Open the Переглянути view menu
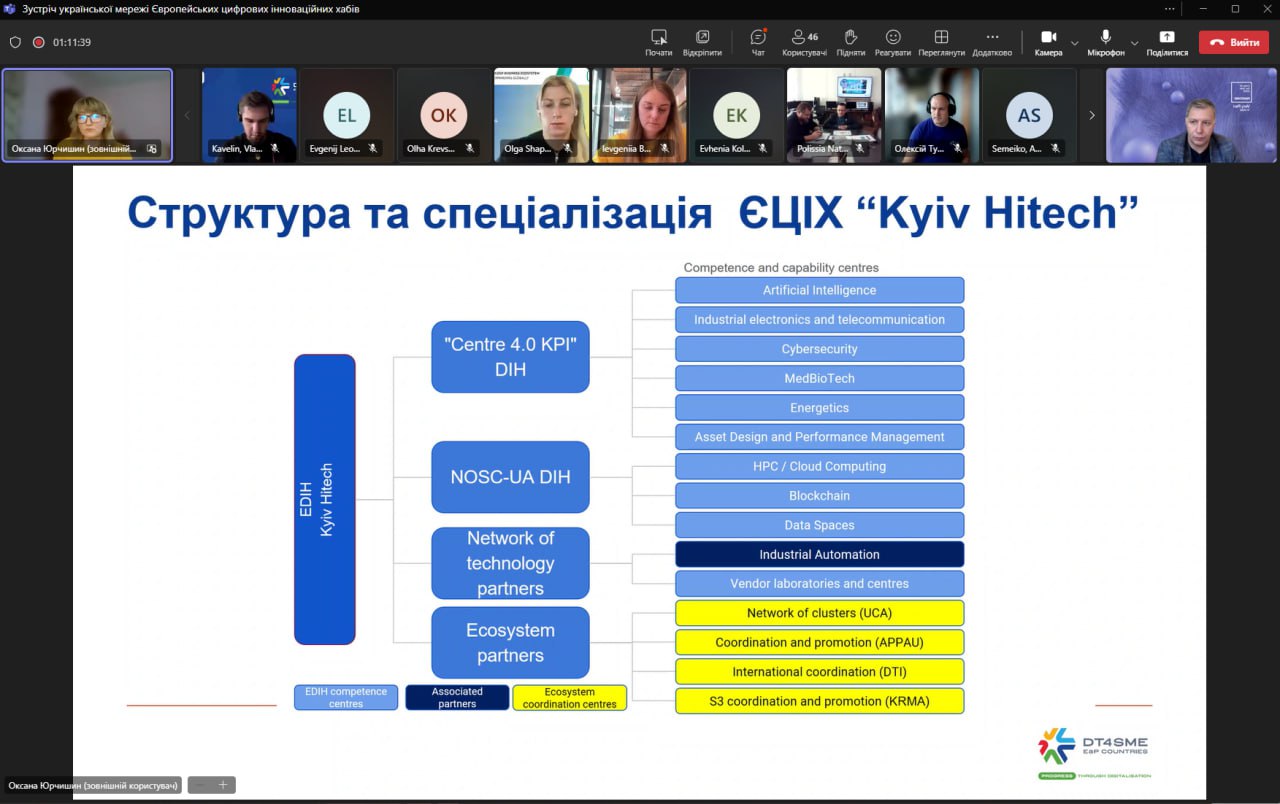 pos(941,38)
